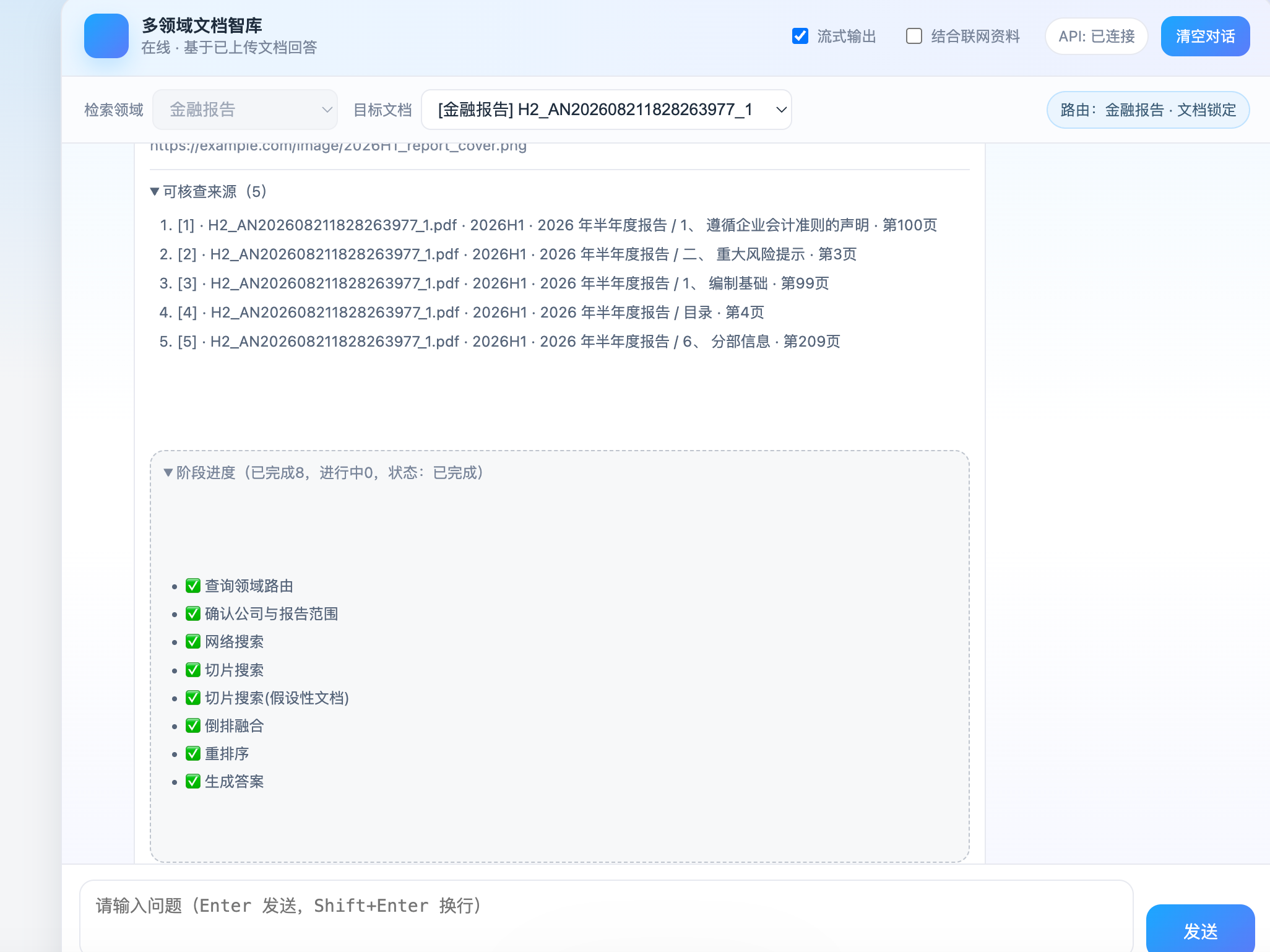
Task: Click green check icon beside 重排序
Action: coord(193,753)
